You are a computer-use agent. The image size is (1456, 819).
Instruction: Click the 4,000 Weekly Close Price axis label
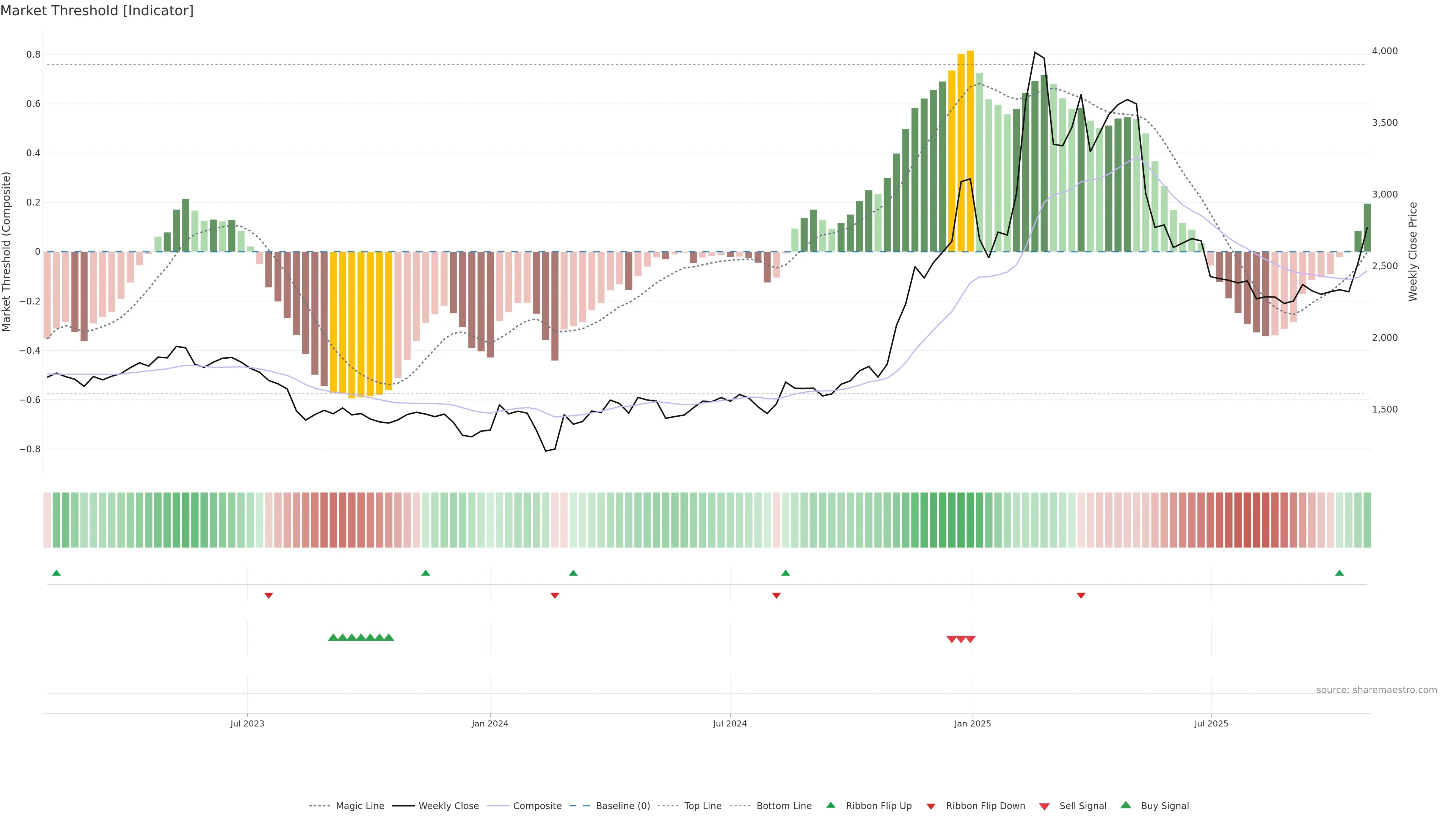pos(1384,51)
